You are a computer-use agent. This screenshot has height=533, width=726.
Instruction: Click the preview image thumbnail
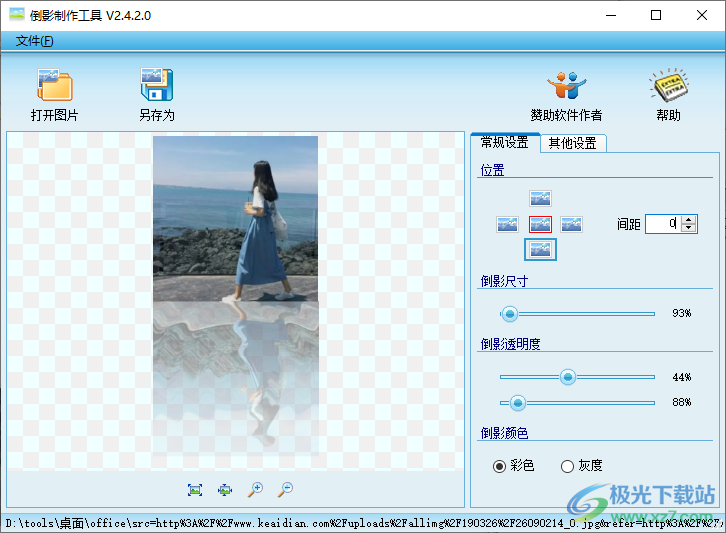[236, 295]
